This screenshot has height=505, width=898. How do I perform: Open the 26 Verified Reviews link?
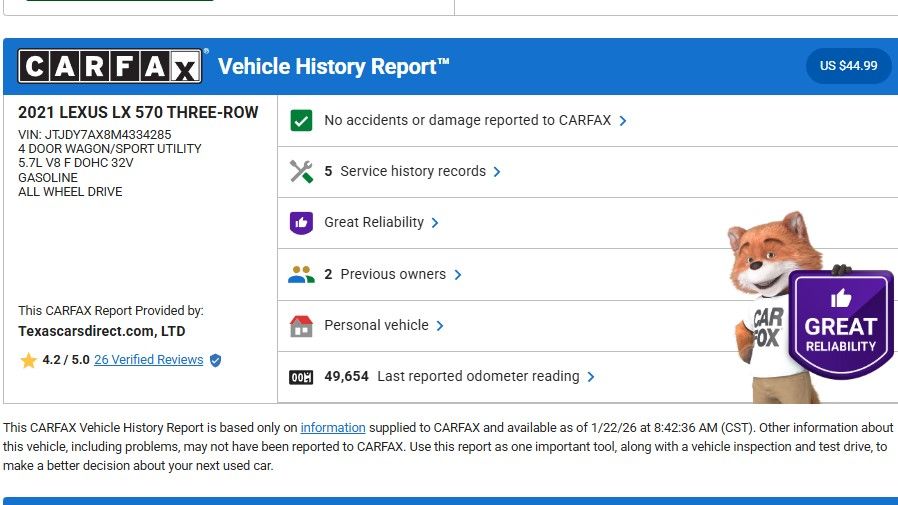[x=148, y=360]
